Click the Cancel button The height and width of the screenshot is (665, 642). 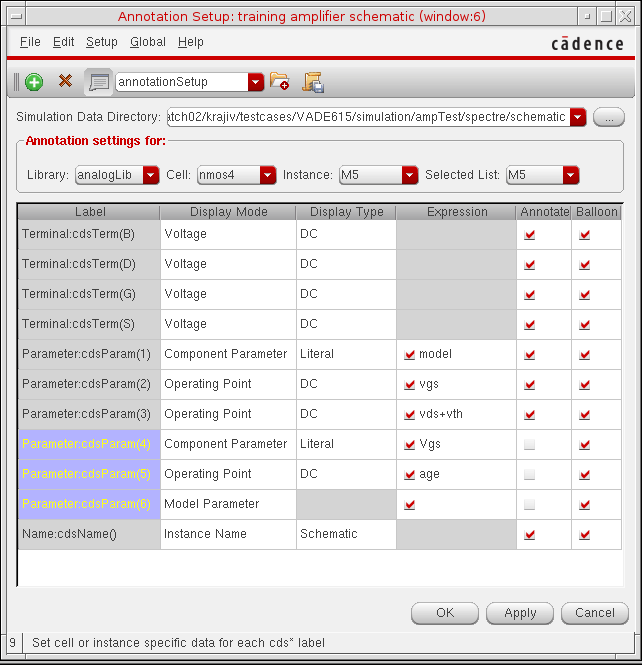tap(595, 613)
